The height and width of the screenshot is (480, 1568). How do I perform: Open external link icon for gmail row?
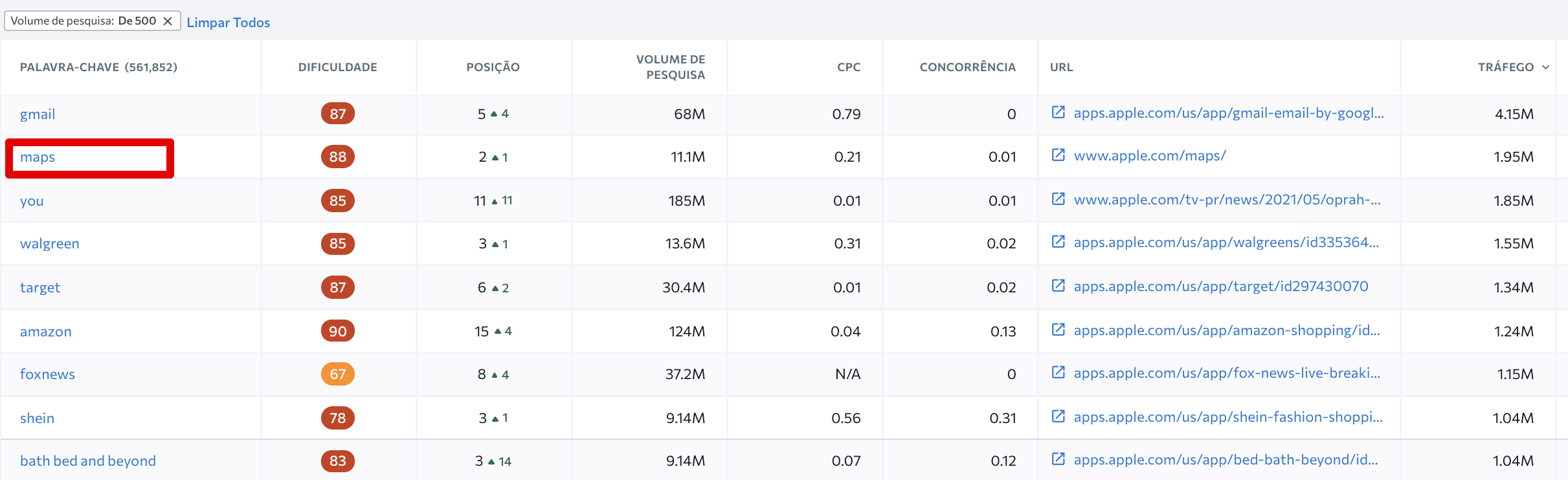(1058, 113)
